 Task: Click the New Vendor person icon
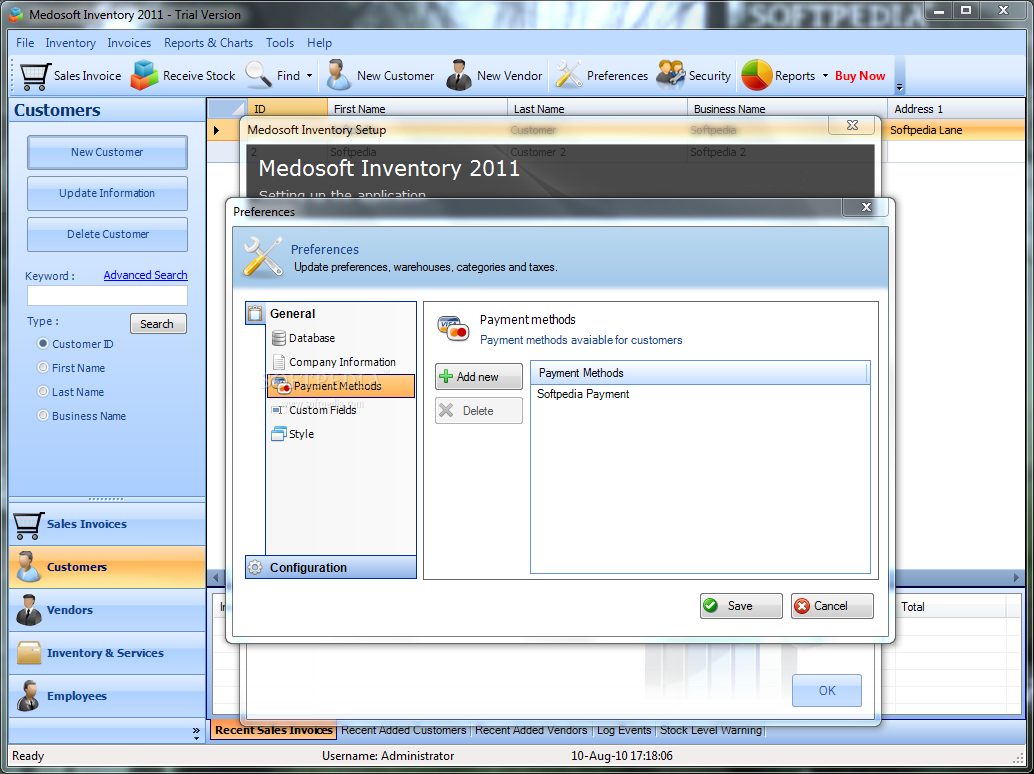point(458,75)
